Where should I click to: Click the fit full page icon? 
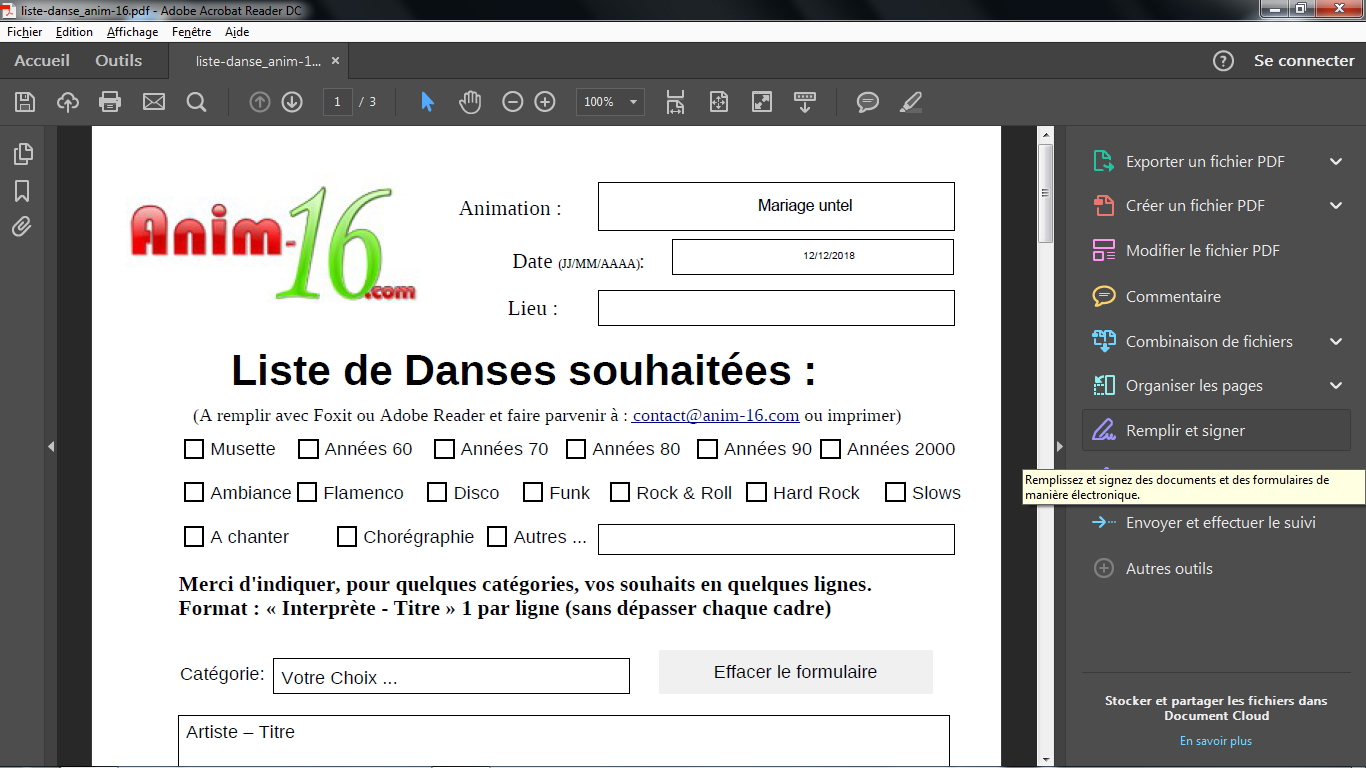tap(719, 102)
